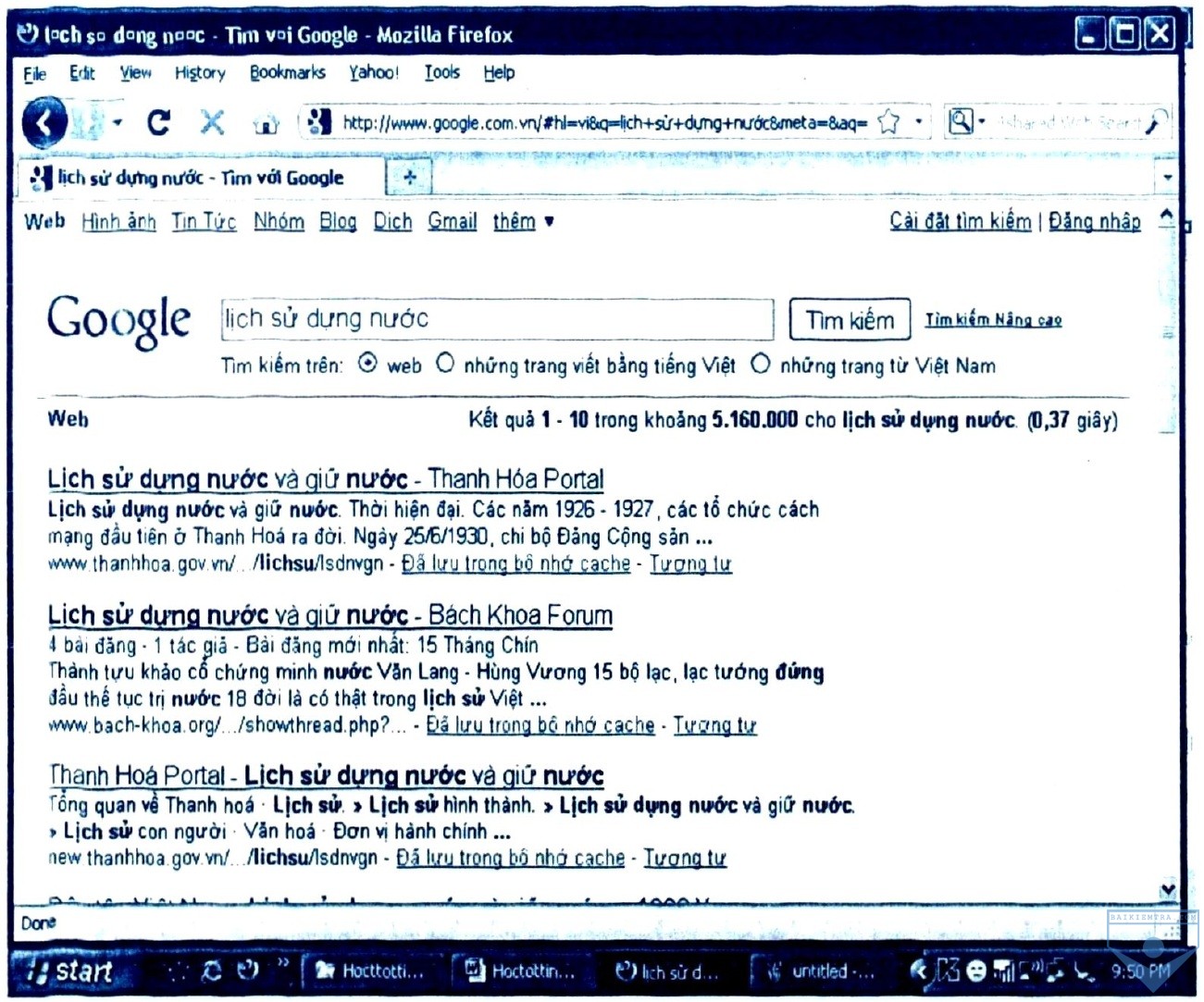Click the Google site icon in address bar
The image size is (1204, 1002).
click(319, 122)
